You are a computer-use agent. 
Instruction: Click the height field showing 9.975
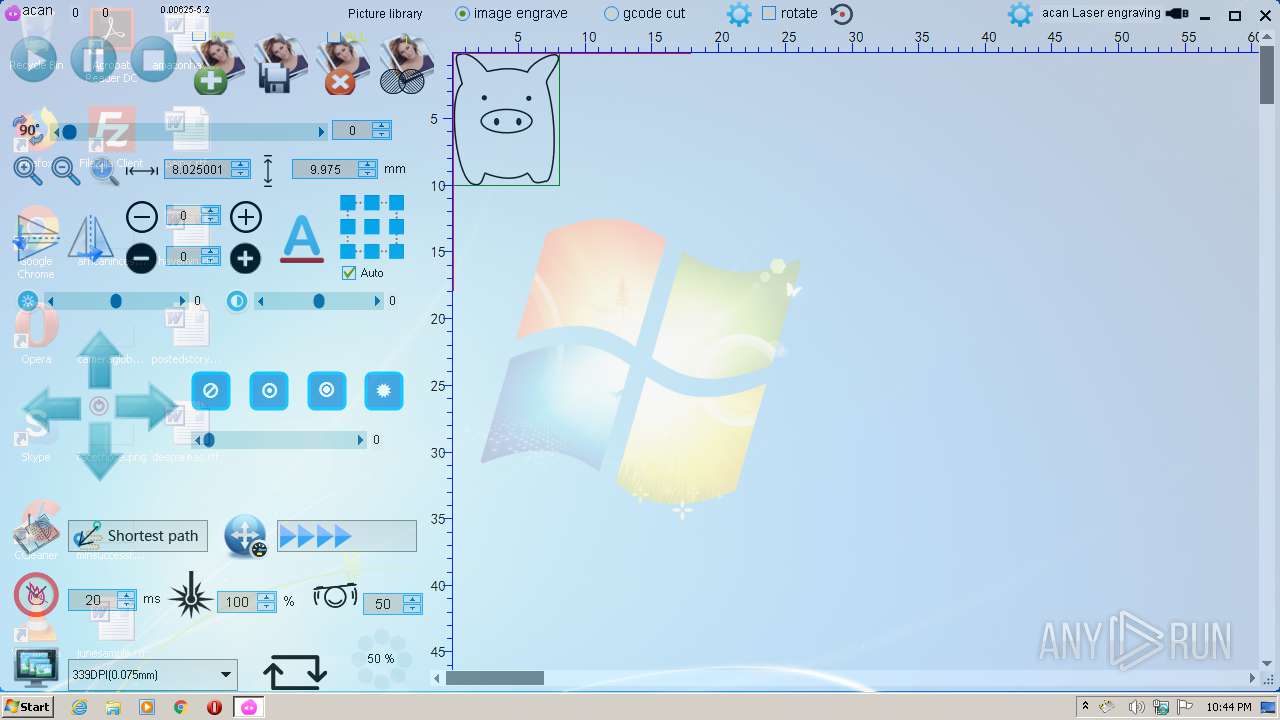pyautogui.click(x=325, y=170)
